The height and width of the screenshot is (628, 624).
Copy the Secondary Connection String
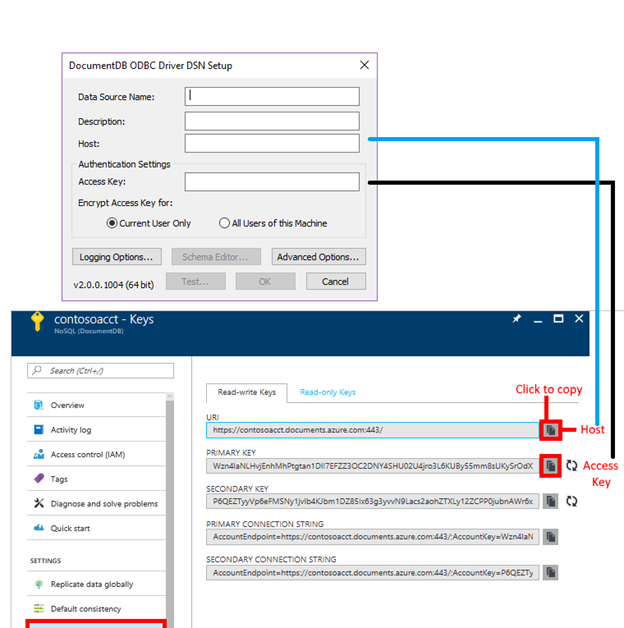tap(551, 573)
